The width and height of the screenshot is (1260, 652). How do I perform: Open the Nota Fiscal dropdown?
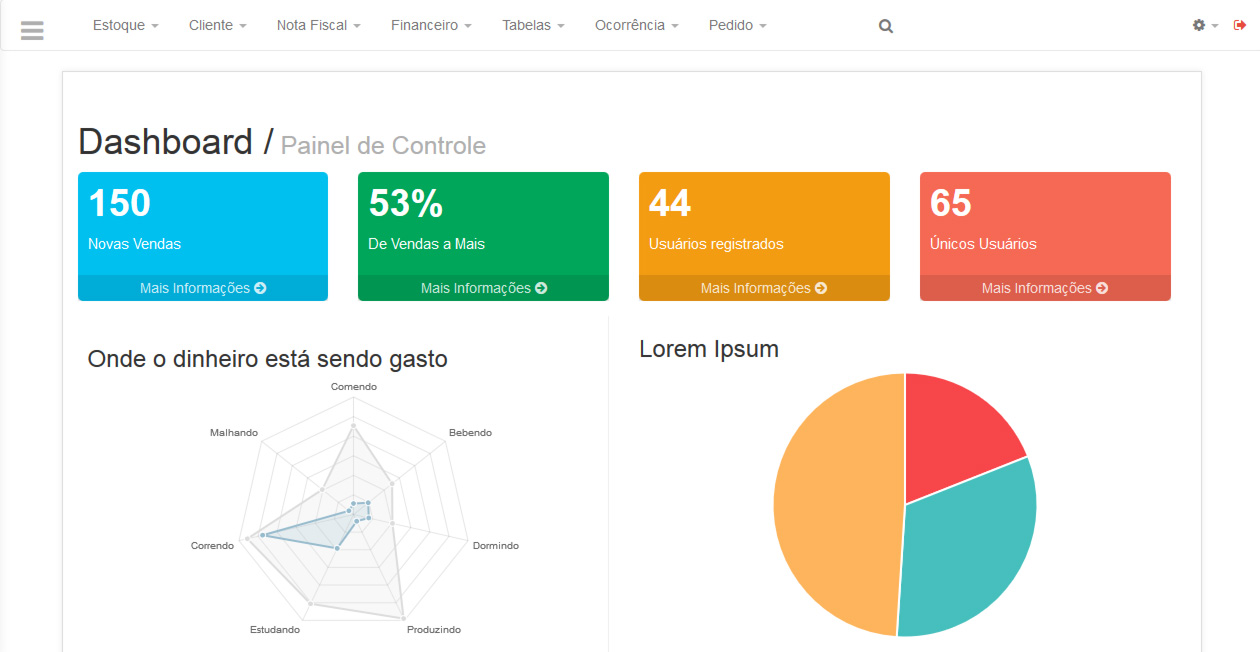tap(318, 25)
